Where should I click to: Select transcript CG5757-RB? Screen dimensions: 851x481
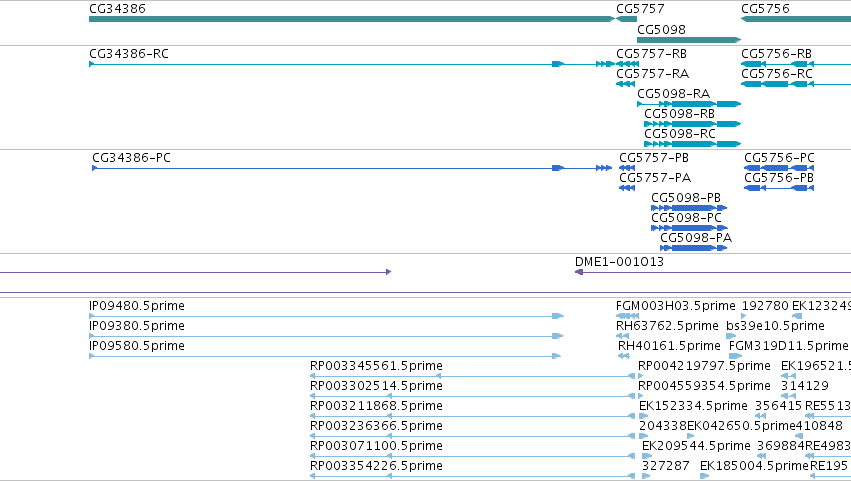point(627,64)
